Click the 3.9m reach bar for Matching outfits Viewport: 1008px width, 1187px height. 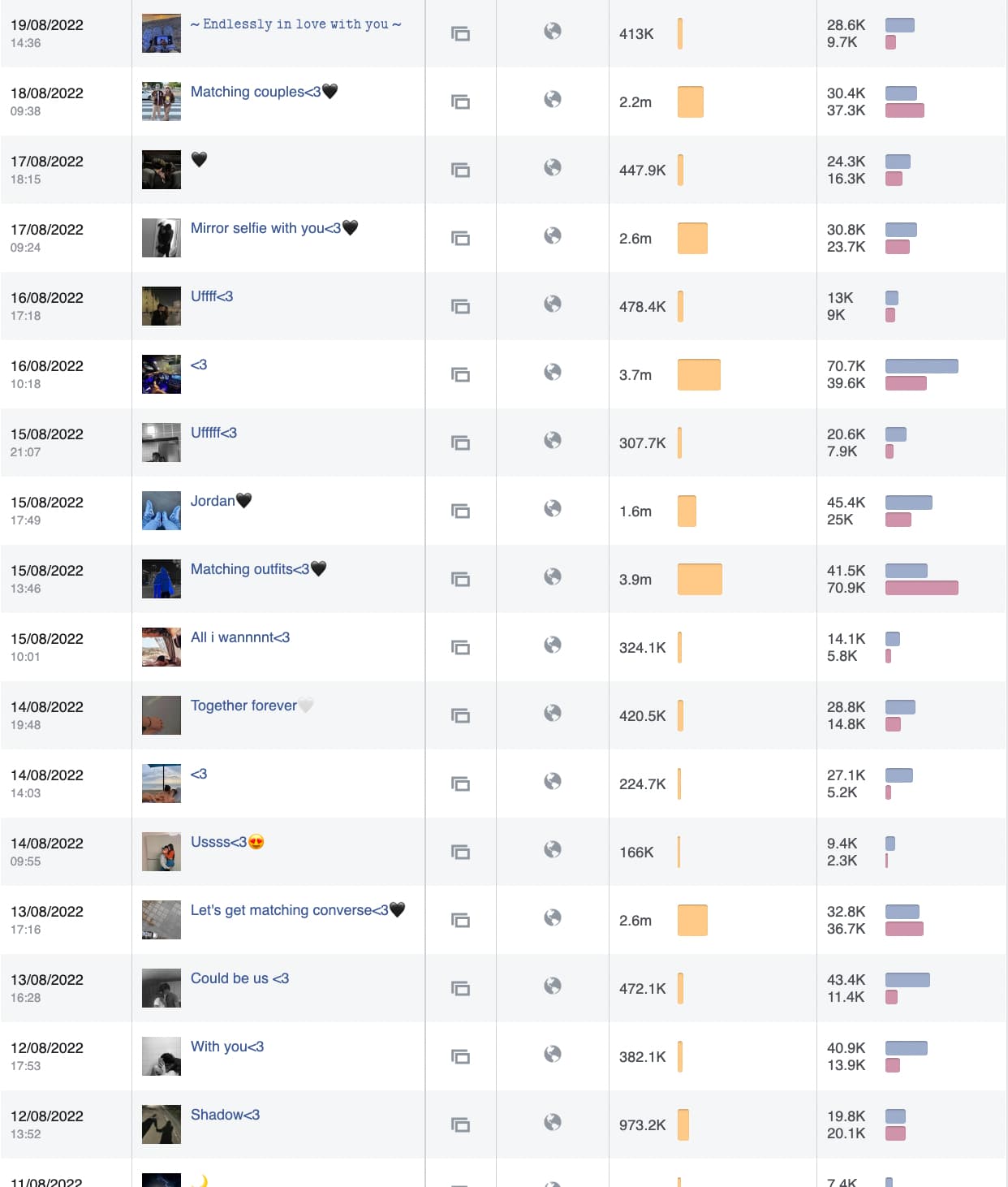700,579
